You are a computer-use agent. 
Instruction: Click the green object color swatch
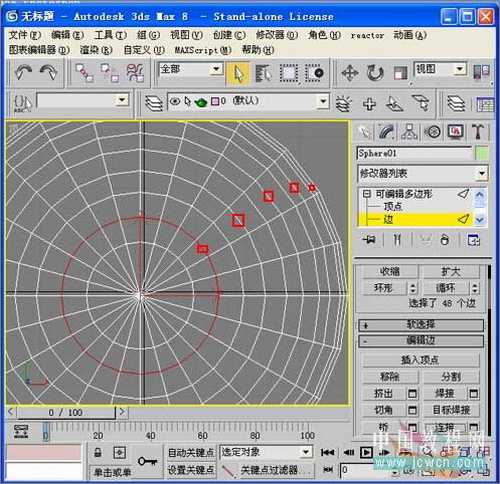coord(482,154)
